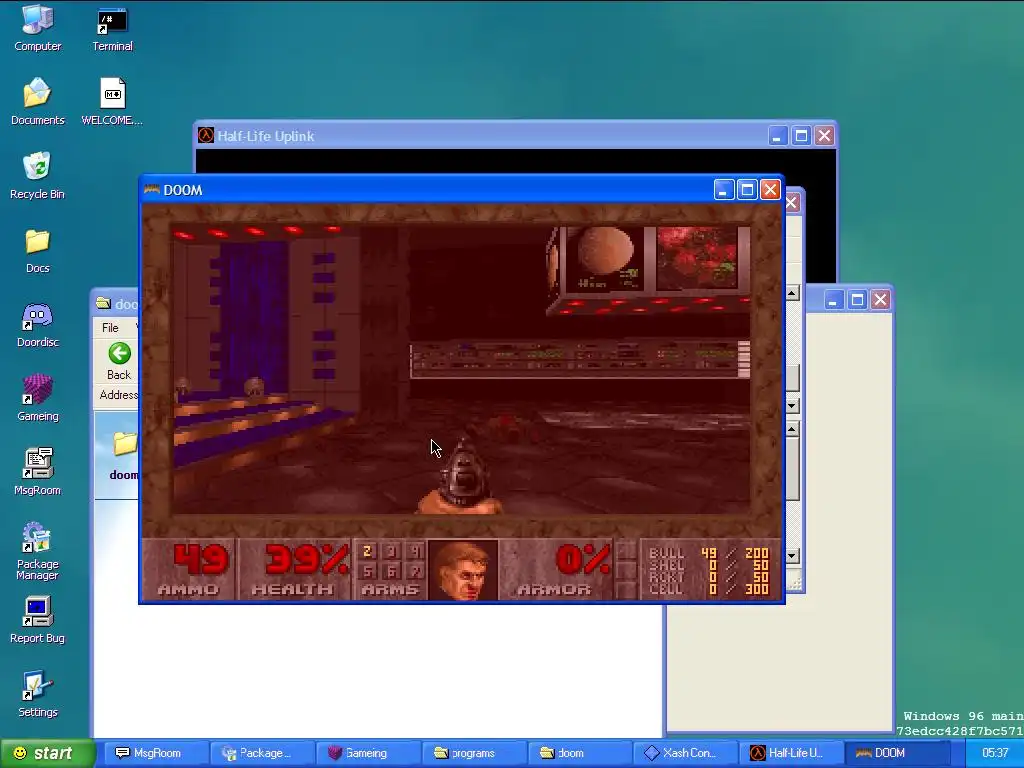Click the Start button
Screen dimensions: 1024x768
click(x=48, y=753)
